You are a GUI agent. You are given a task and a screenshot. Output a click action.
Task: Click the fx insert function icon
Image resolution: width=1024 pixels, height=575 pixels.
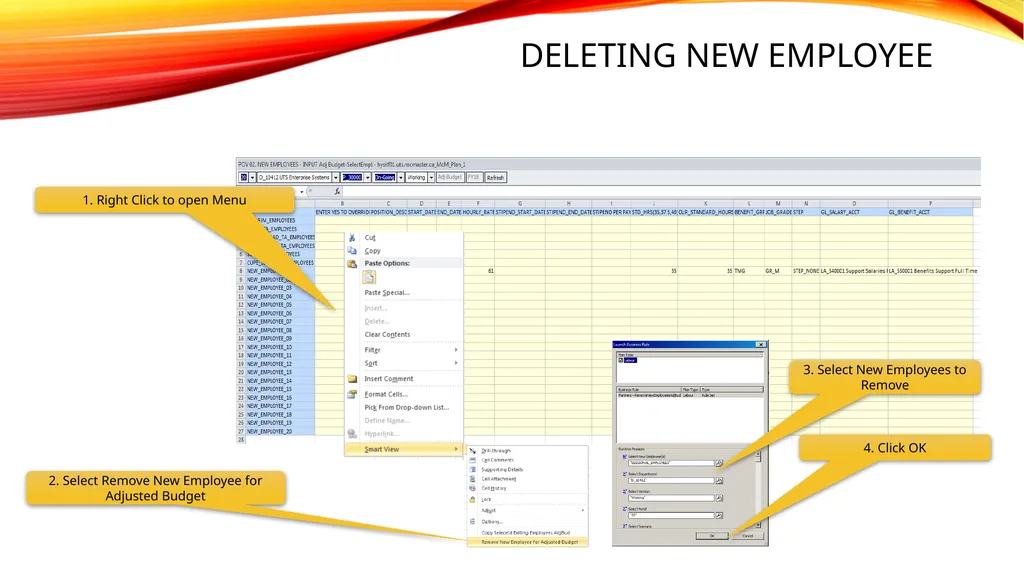coord(337,191)
